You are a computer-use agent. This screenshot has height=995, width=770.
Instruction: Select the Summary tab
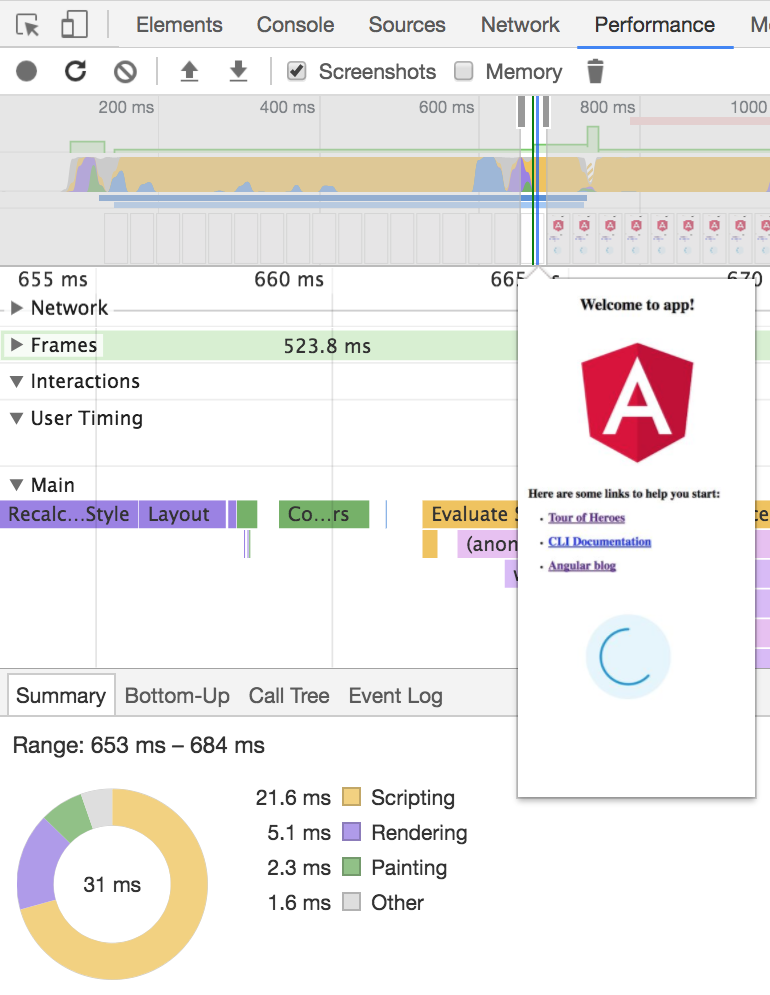pyautogui.click(x=61, y=695)
